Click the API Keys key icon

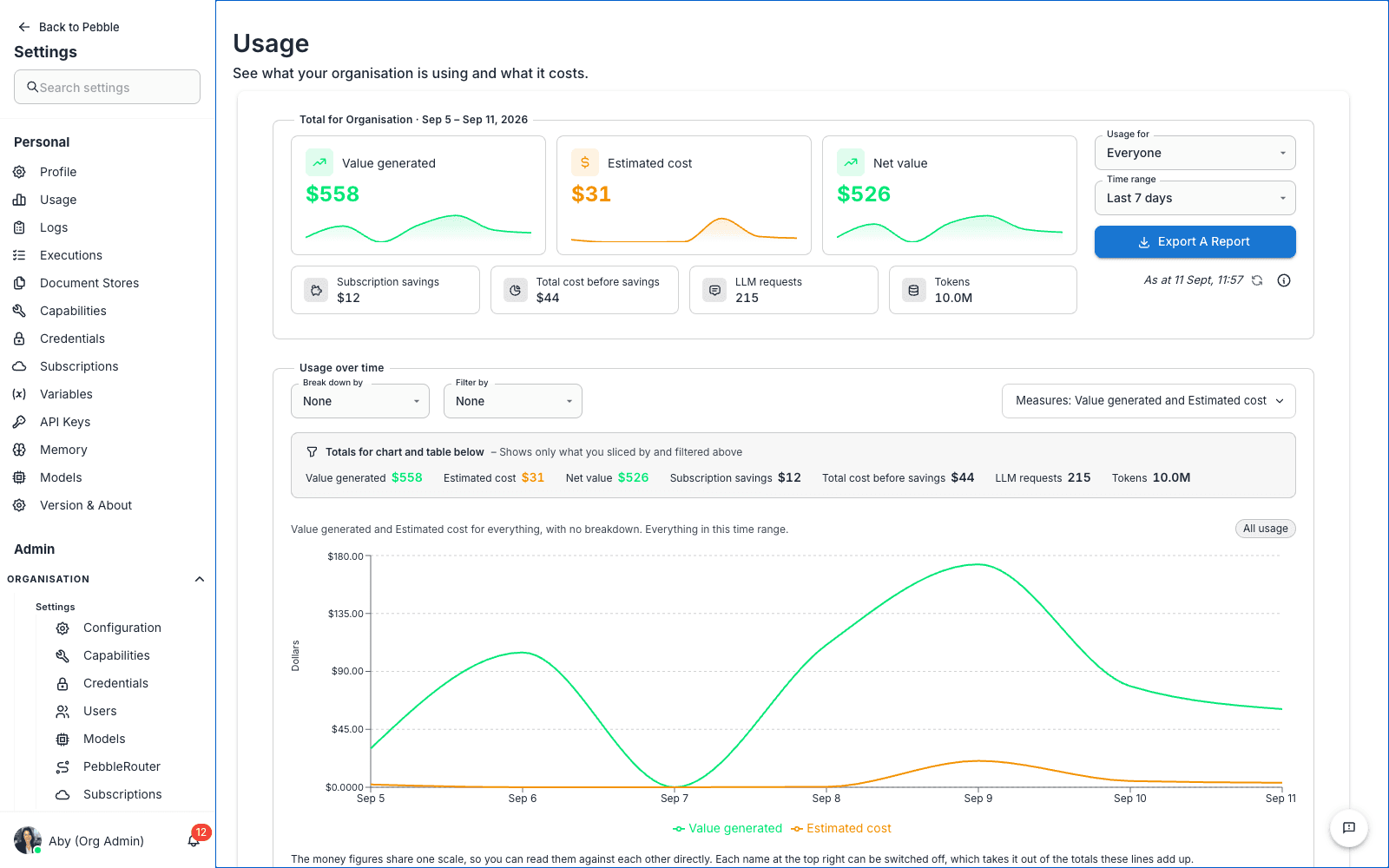point(19,422)
